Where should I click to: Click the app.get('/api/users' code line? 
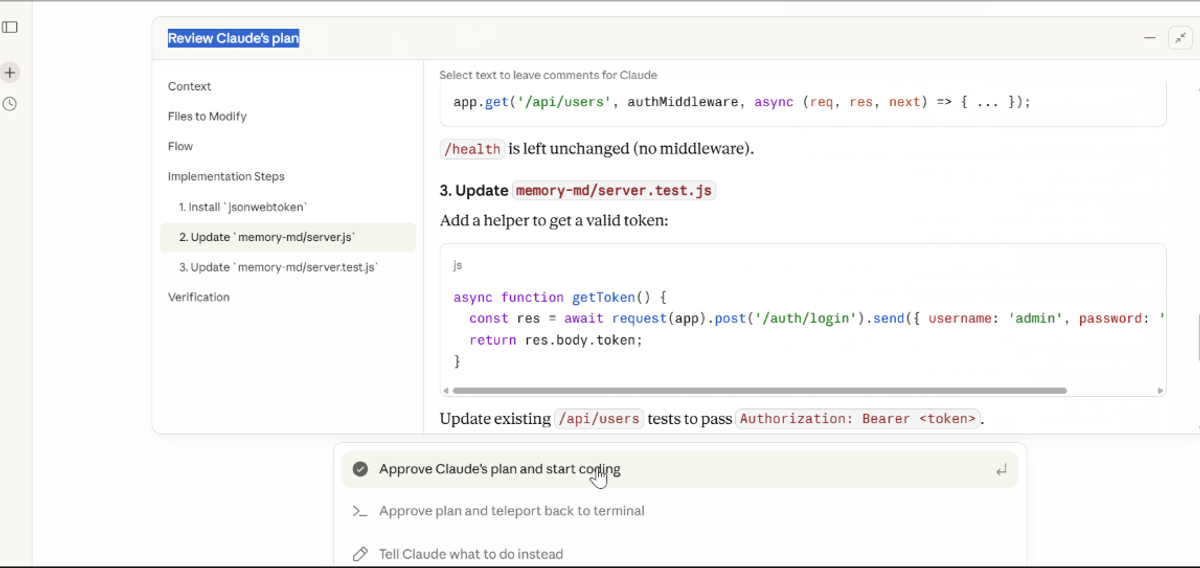pyautogui.click(x=742, y=102)
